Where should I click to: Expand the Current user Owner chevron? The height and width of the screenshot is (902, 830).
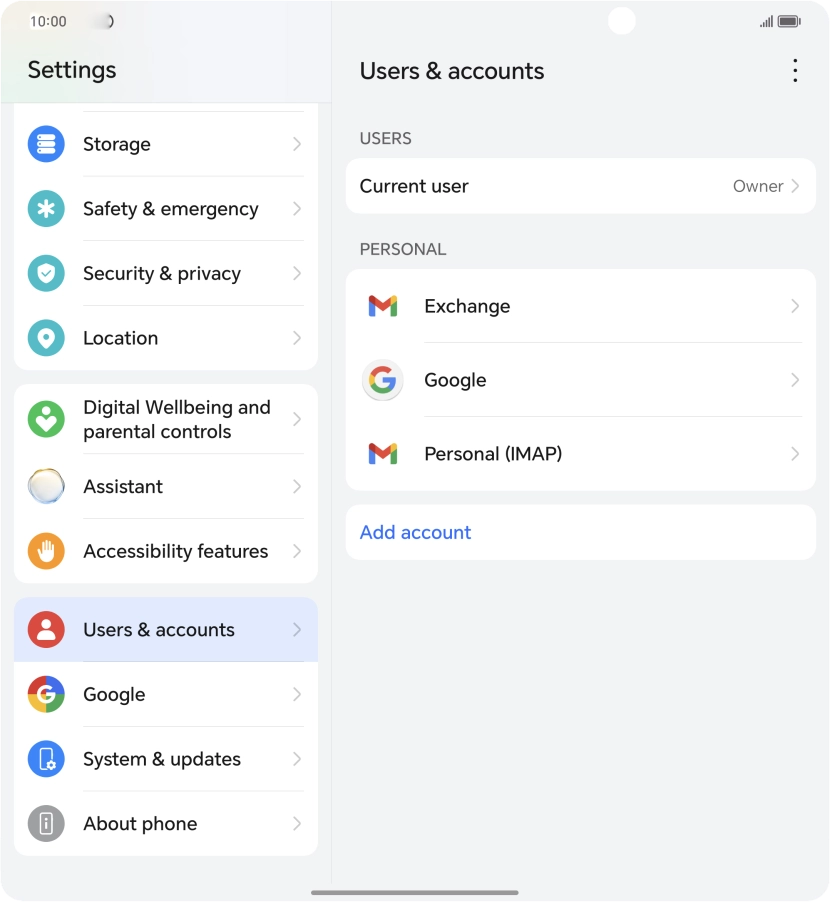pos(795,186)
